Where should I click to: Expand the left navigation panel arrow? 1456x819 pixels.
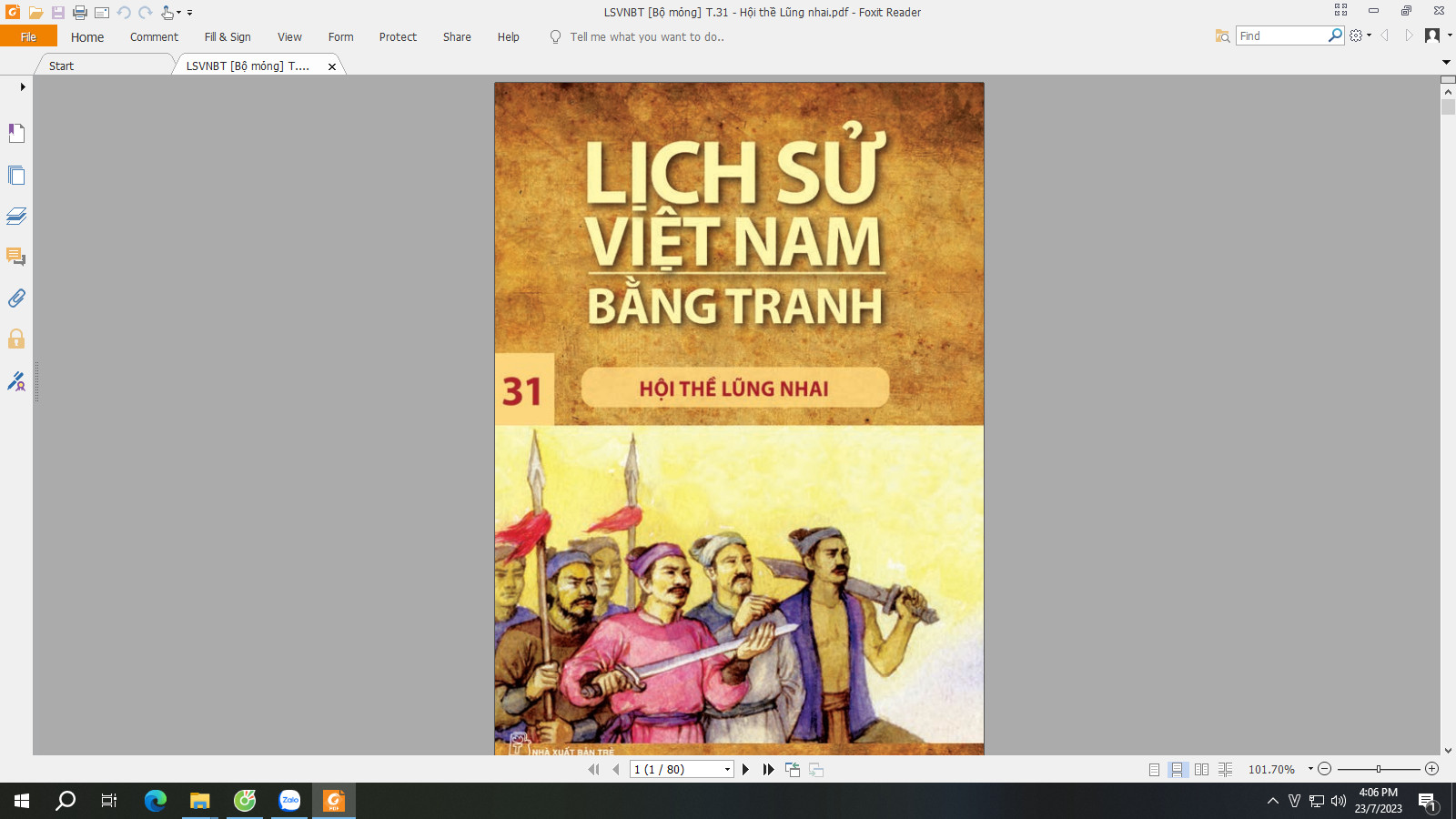click(x=23, y=87)
